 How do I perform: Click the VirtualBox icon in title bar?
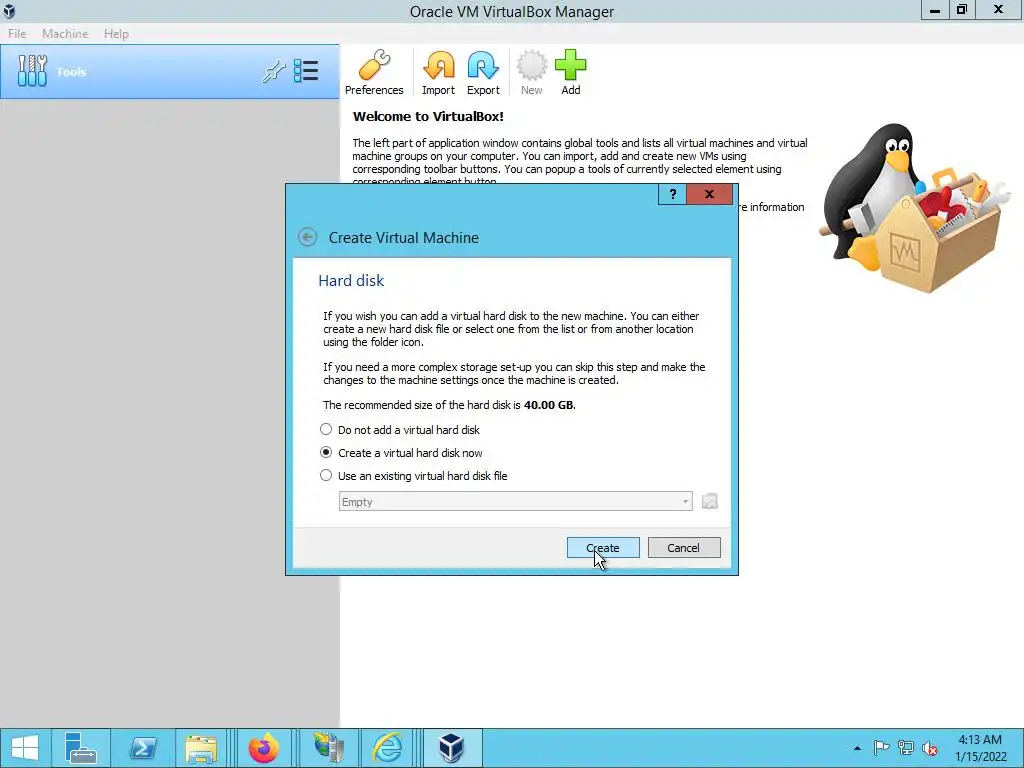[x=9, y=11]
